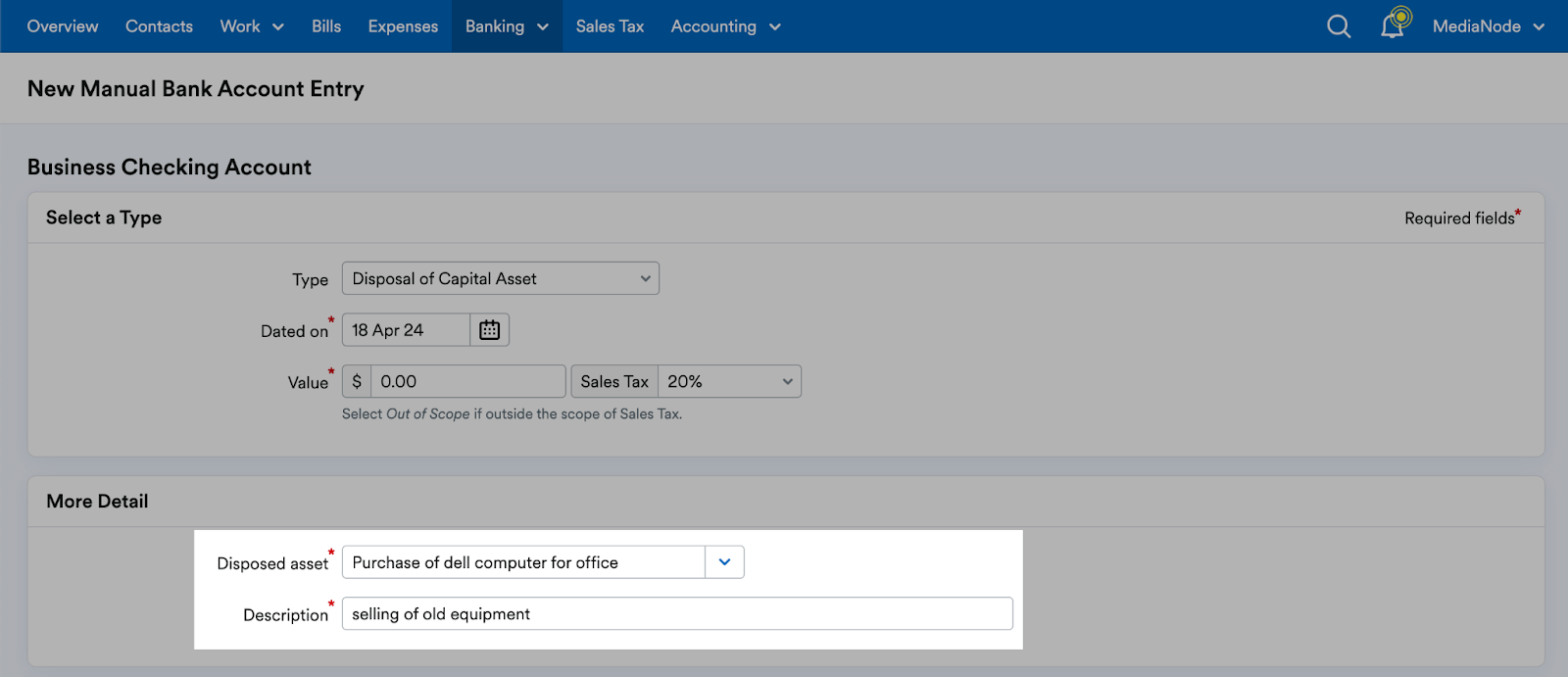Select the Description field with selling of old equipment

click(677, 614)
